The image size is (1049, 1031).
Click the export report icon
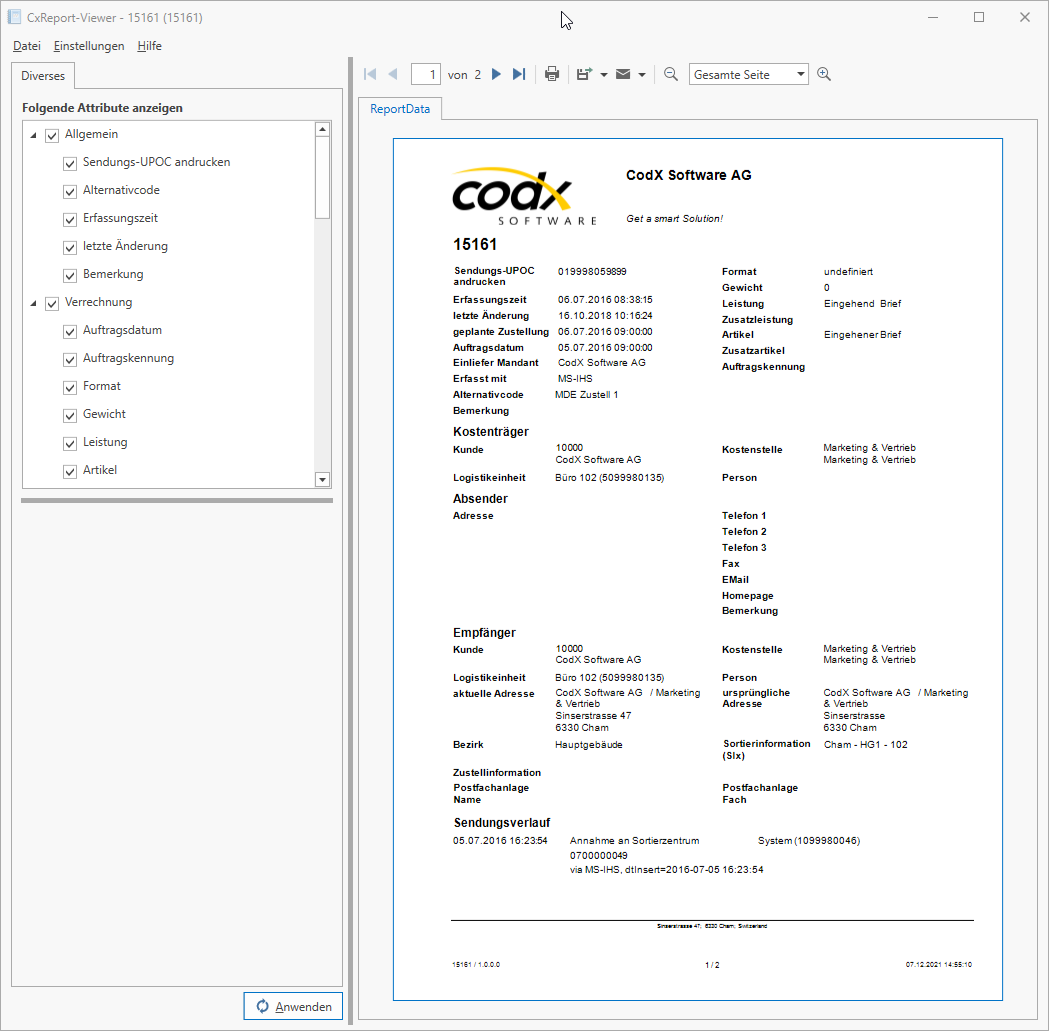pos(585,74)
